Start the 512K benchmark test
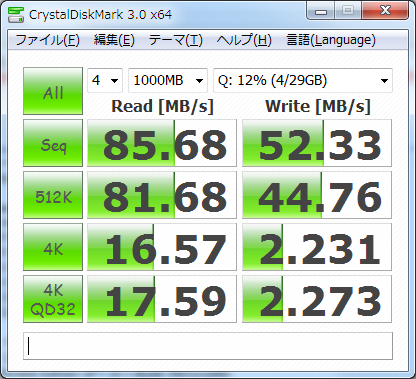This screenshot has width=416, height=379. pyautogui.click(x=53, y=195)
